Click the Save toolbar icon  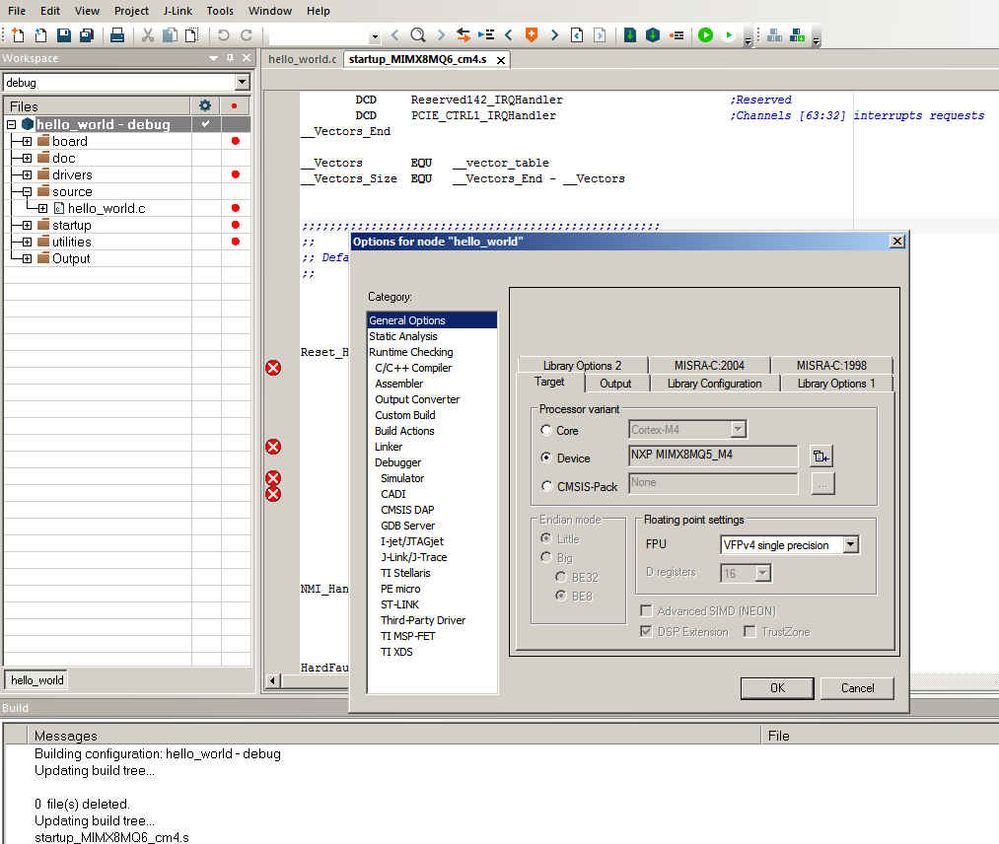(64, 35)
